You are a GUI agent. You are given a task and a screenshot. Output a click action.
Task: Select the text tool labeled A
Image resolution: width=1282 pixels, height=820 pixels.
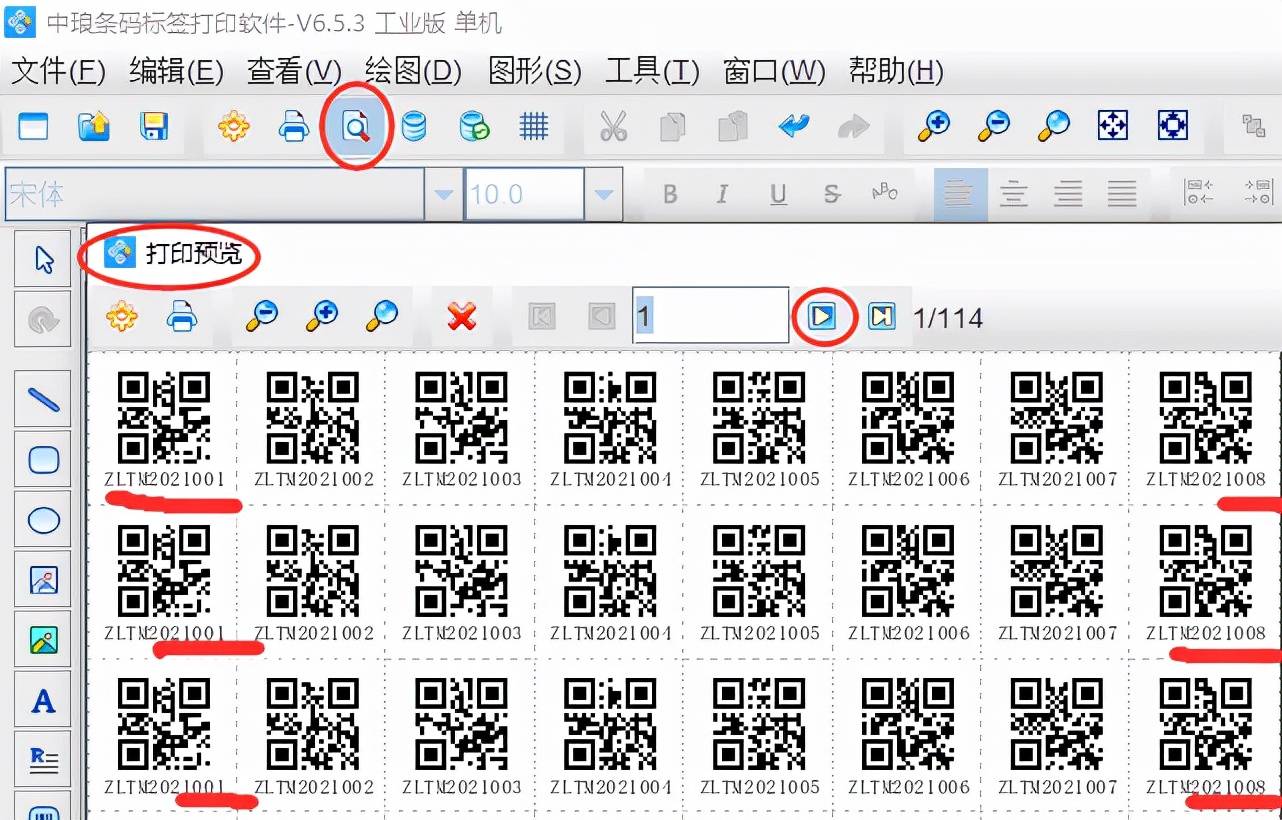(43, 701)
